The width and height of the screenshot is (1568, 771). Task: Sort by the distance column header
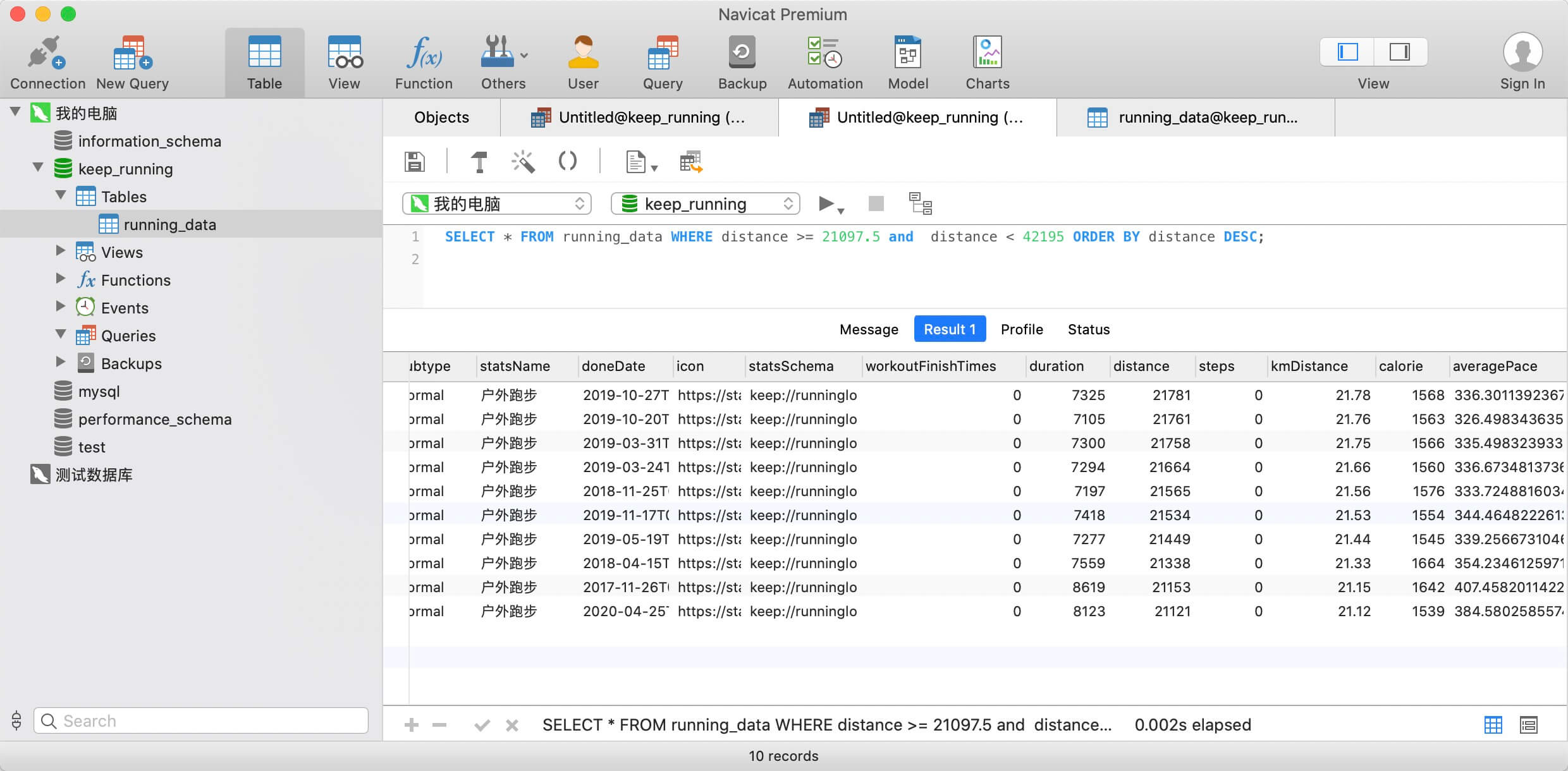tap(1152, 367)
